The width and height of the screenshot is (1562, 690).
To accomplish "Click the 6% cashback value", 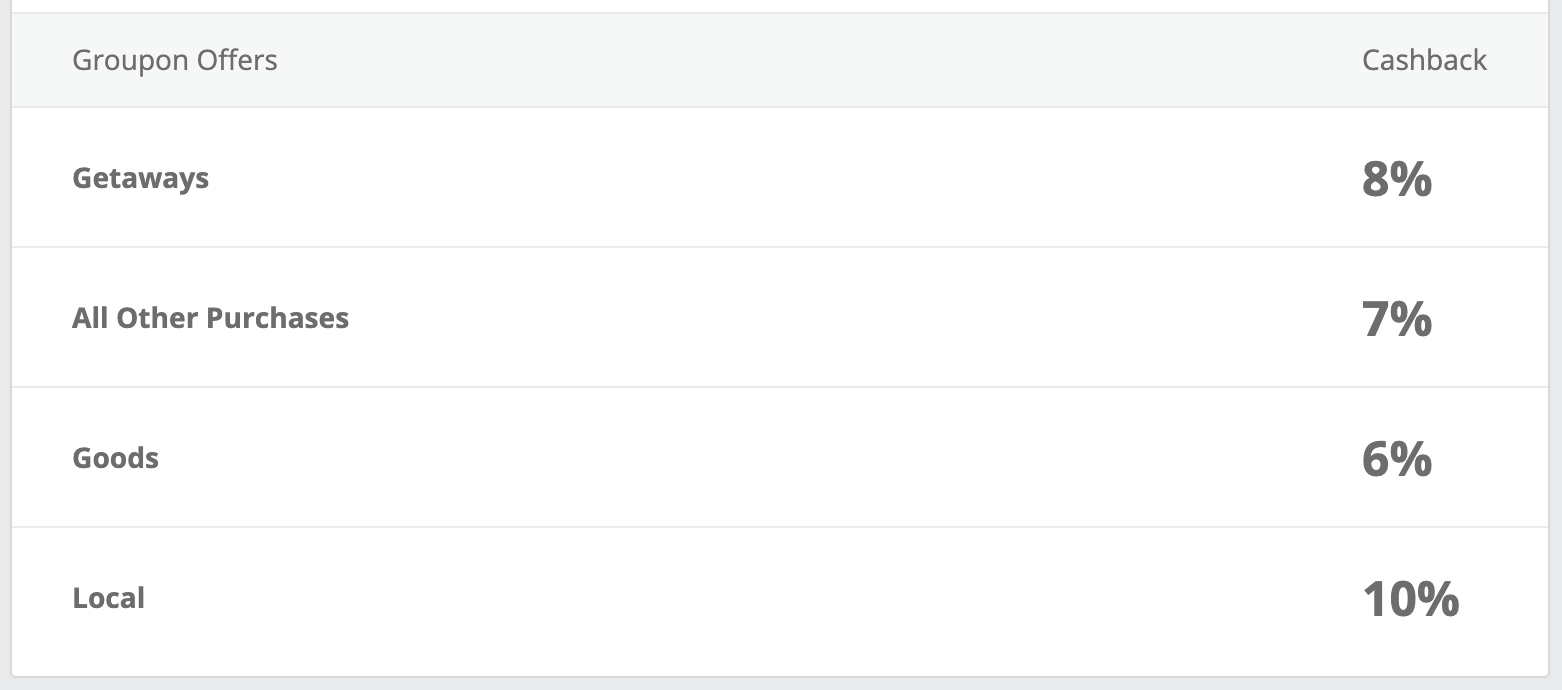I will pyautogui.click(x=1397, y=459).
